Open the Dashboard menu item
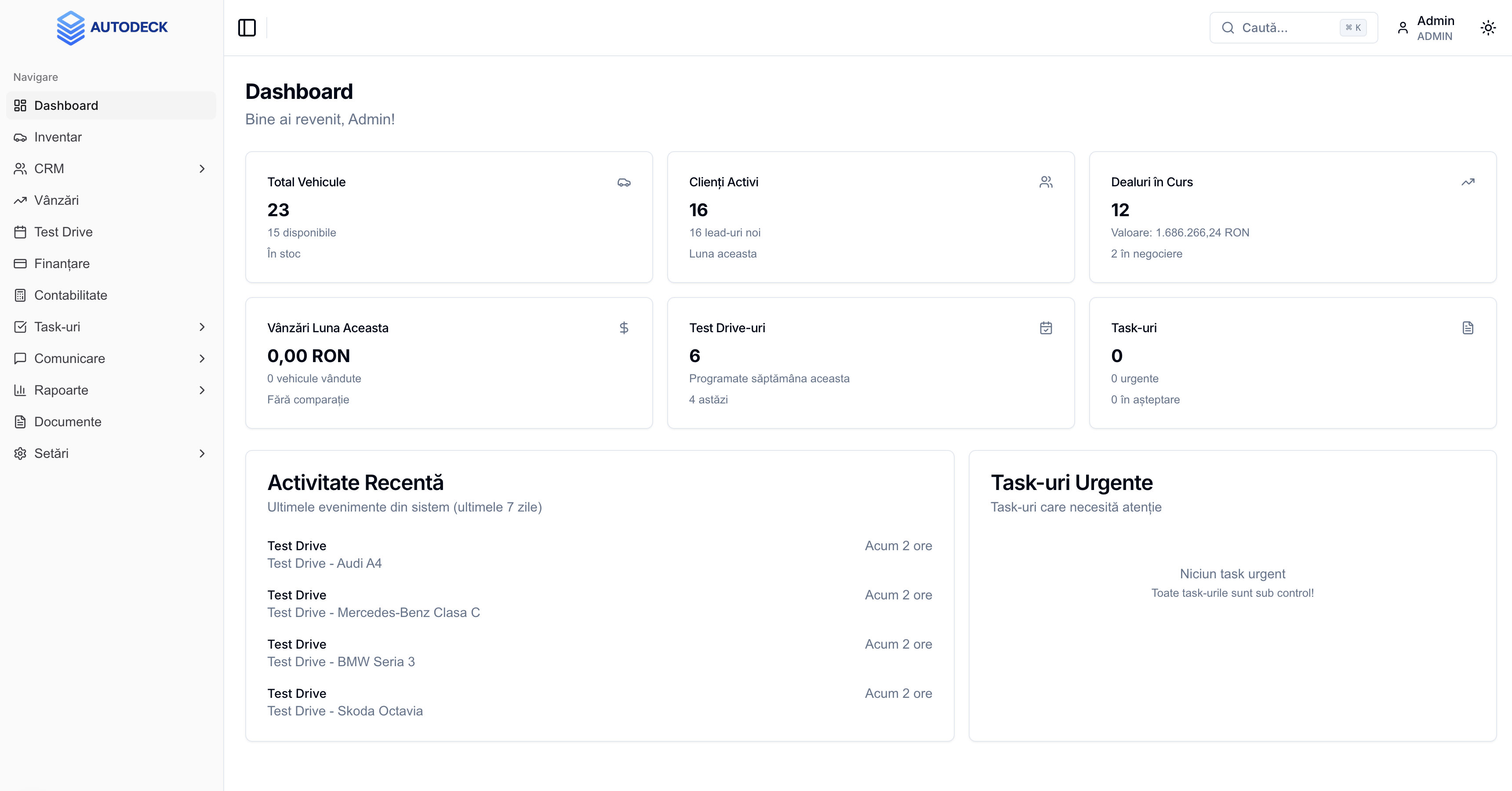The height and width of the screenshot is (791, 1512). point(66,105)
